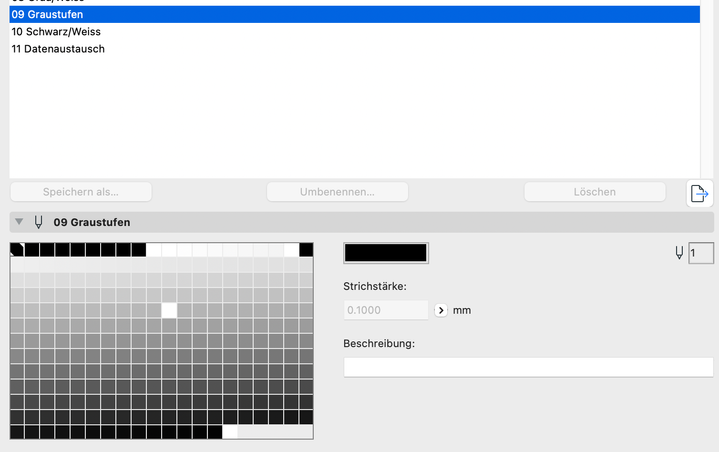Select first black pen cell with corner mark

[17, 250]
